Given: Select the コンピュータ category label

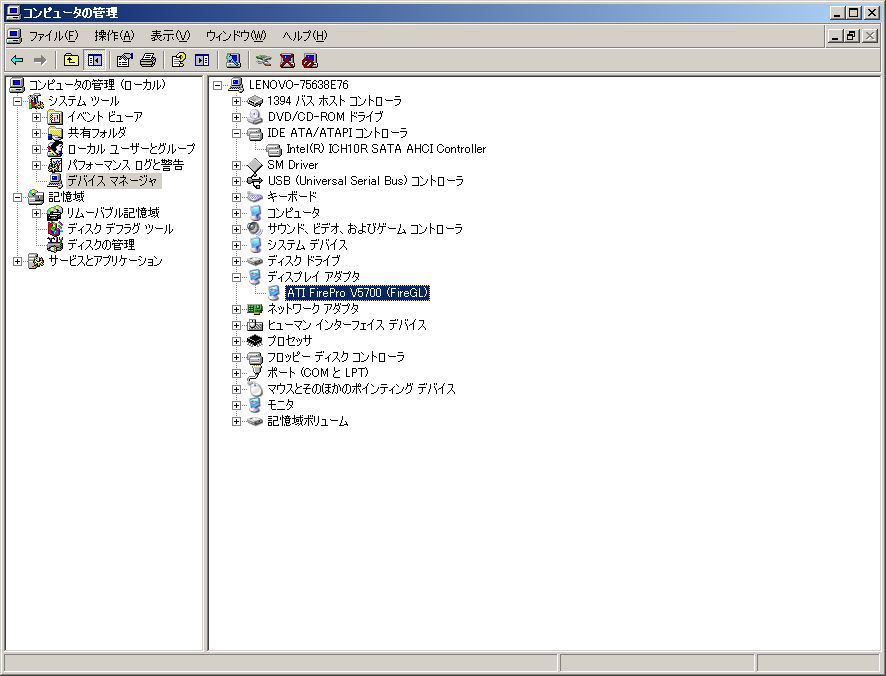Looking at the screenshot, I should pos(294,213).
